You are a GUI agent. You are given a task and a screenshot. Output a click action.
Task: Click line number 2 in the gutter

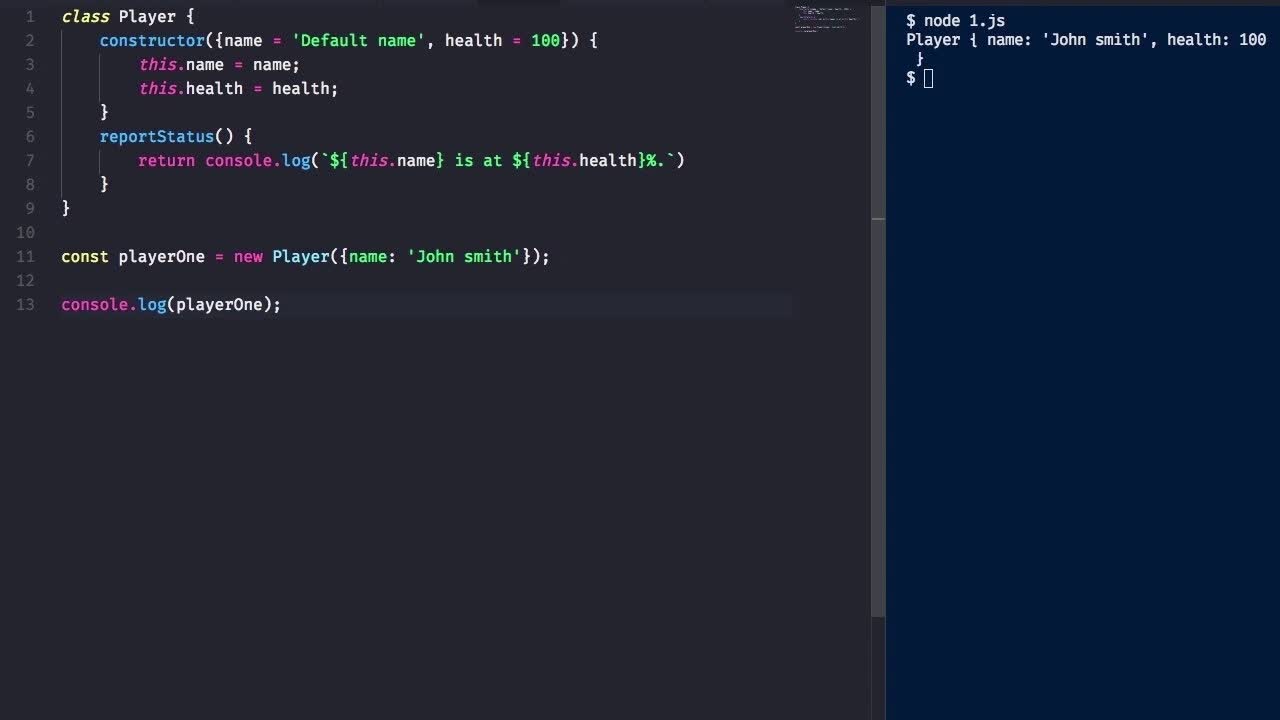pyautogui.click(x=30, y=41)
